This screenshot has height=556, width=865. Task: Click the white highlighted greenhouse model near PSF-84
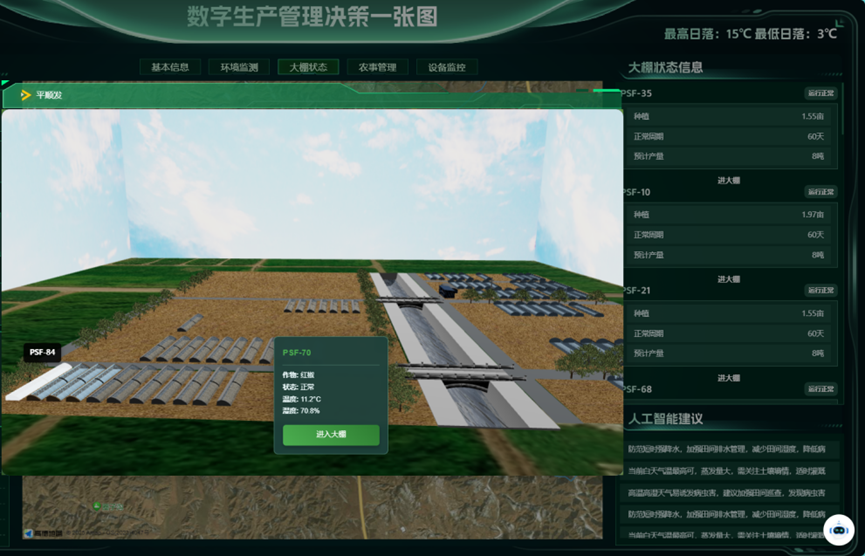(x=38, y=381)
